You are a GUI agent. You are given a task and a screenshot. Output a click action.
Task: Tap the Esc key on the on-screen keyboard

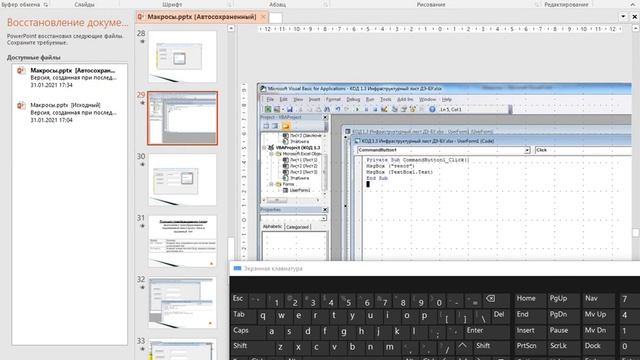coord(238,299)
